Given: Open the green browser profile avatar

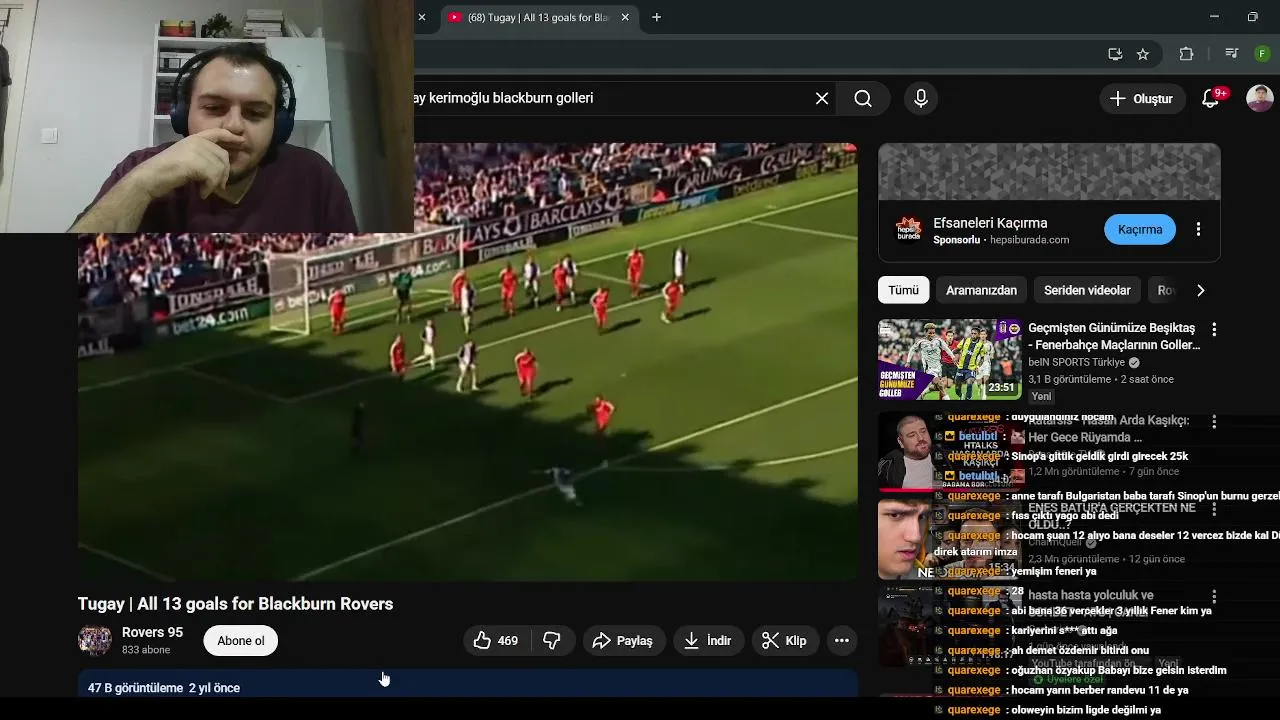Looking at the screenshot, I should [x=1262, y=54].
